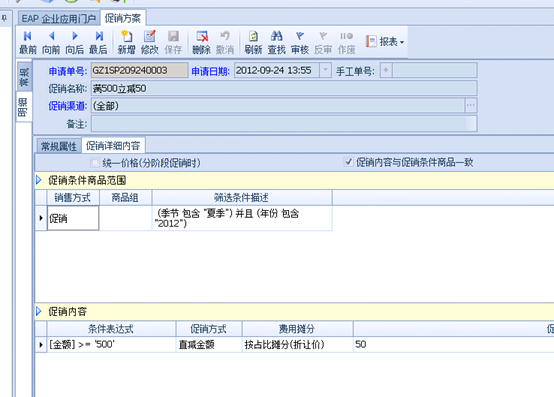Viewport: 554px width, 397px height.
Task: Click the 备注 remarks field
Action: [284, 124]
